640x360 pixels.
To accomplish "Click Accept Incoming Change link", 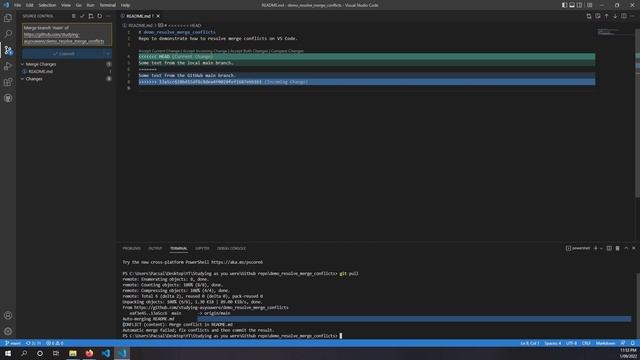I will (205, 51).
